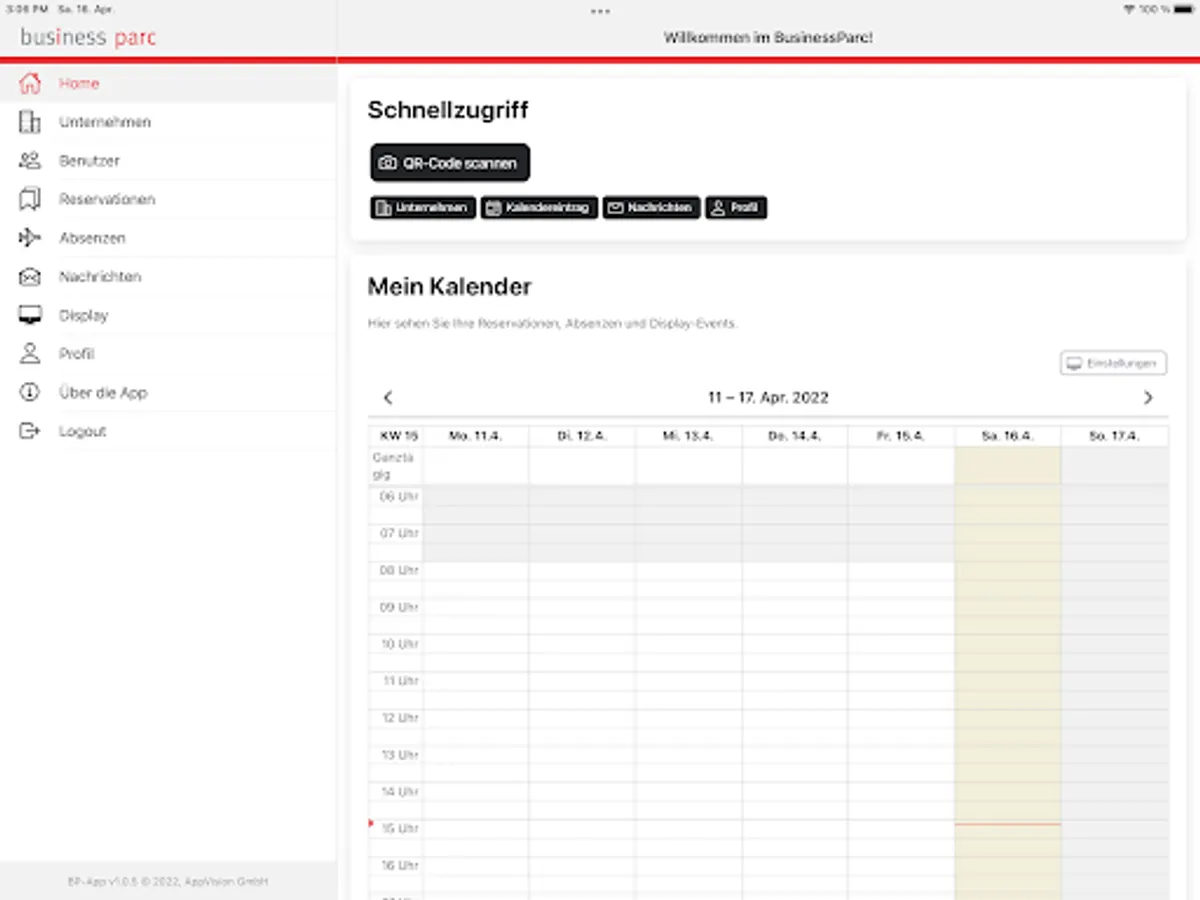Click the Profil person icon in sidebar
Viewport: 1200px width, 900px height.
(30, 353)
